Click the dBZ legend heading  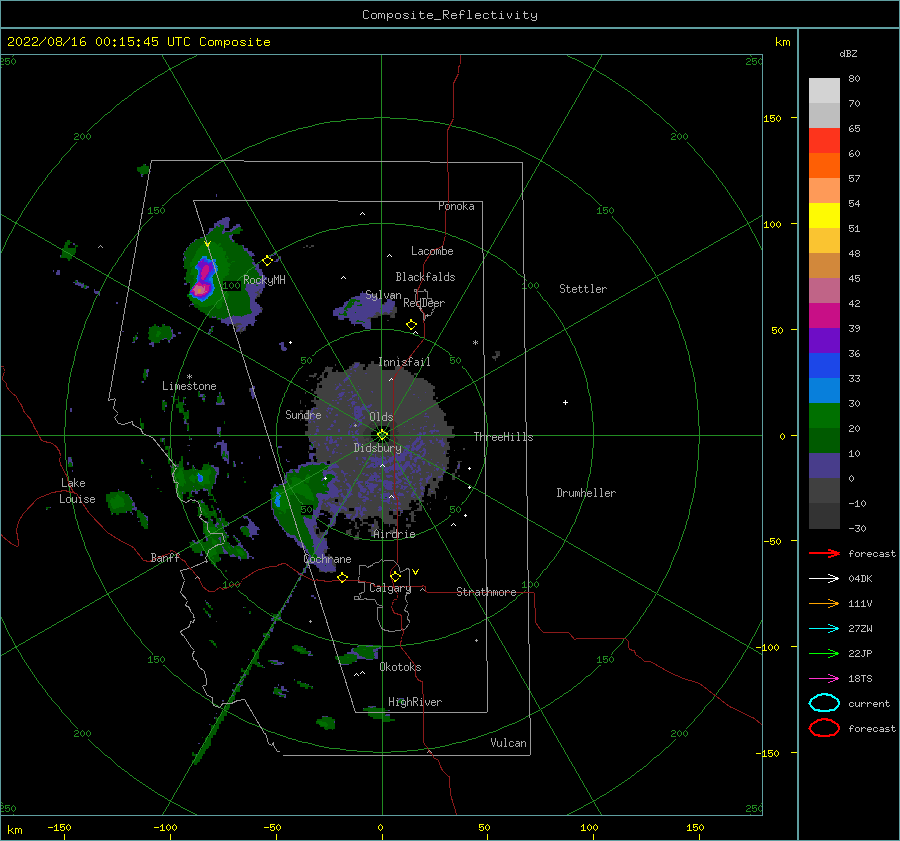click(x=848, y=54)
